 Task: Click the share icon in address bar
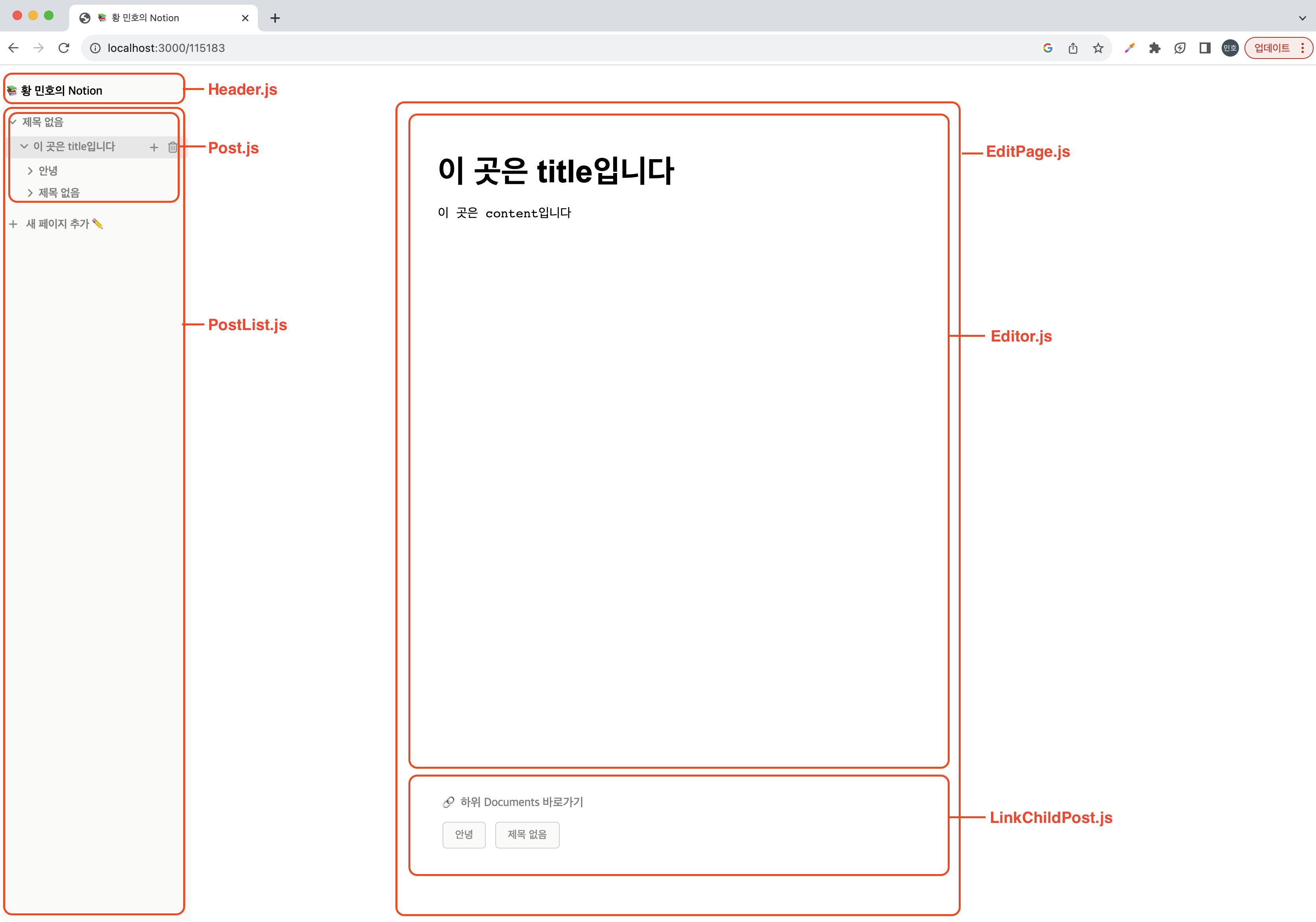tap(1072, 48)
